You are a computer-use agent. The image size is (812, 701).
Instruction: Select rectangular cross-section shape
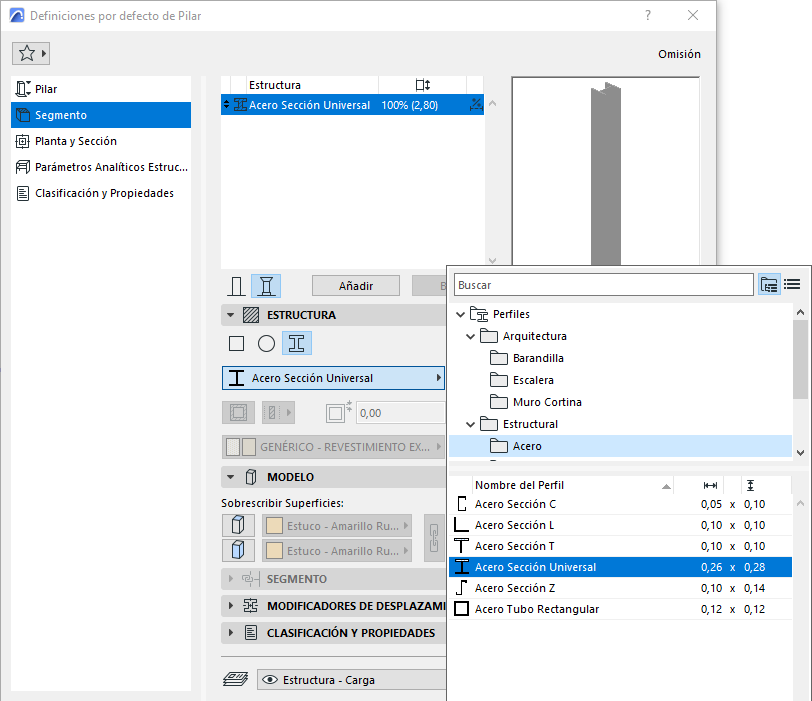point(237,343)
